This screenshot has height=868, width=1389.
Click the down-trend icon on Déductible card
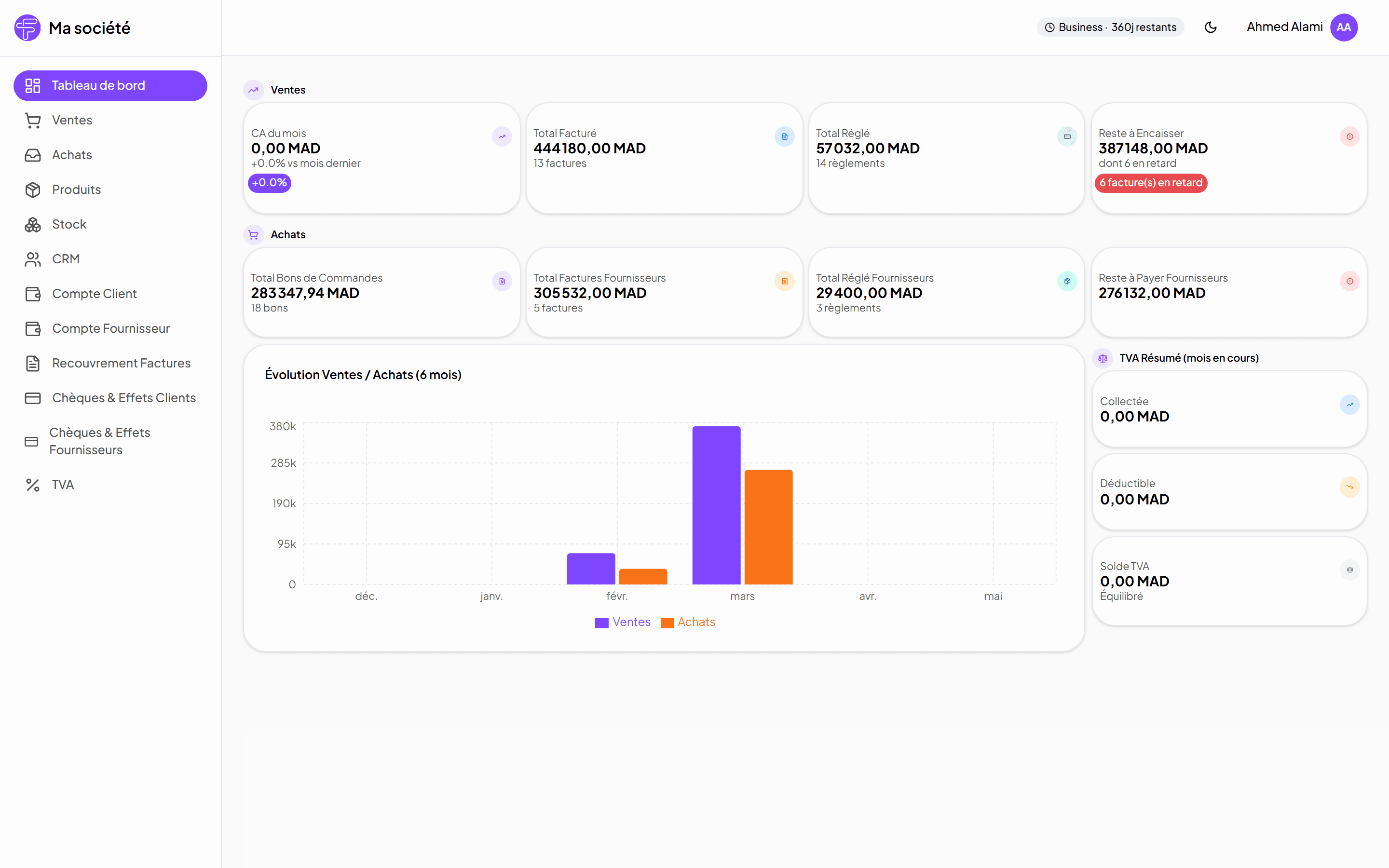[x=1350, y=488]
